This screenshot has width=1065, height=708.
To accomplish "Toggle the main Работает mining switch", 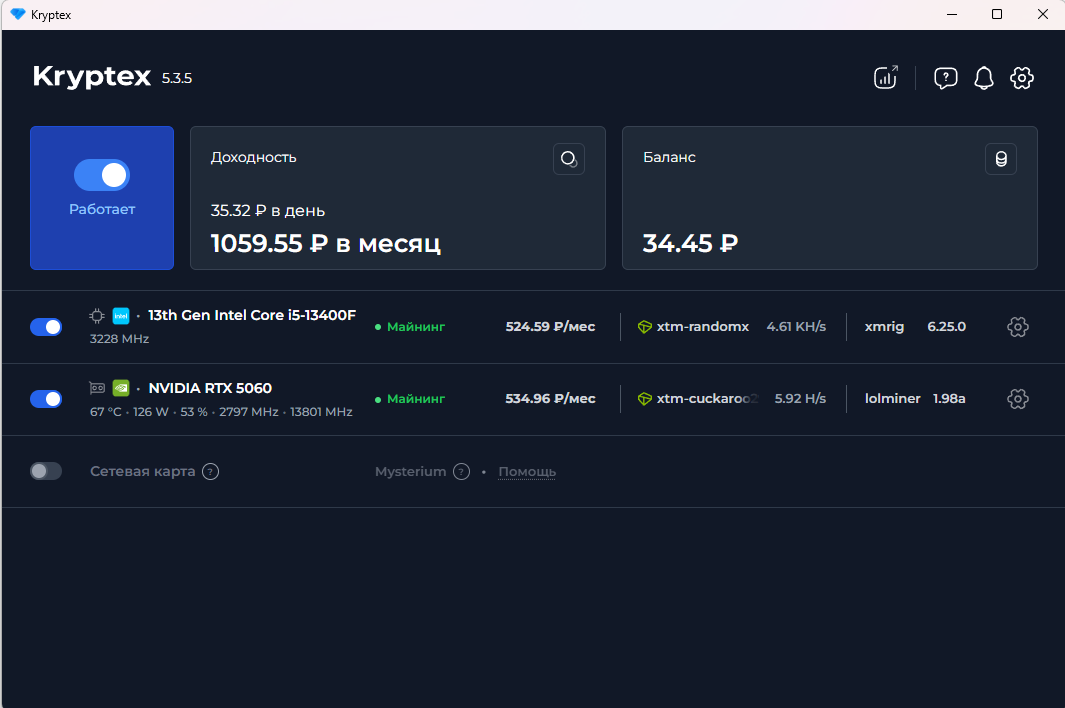I will 102,175.
